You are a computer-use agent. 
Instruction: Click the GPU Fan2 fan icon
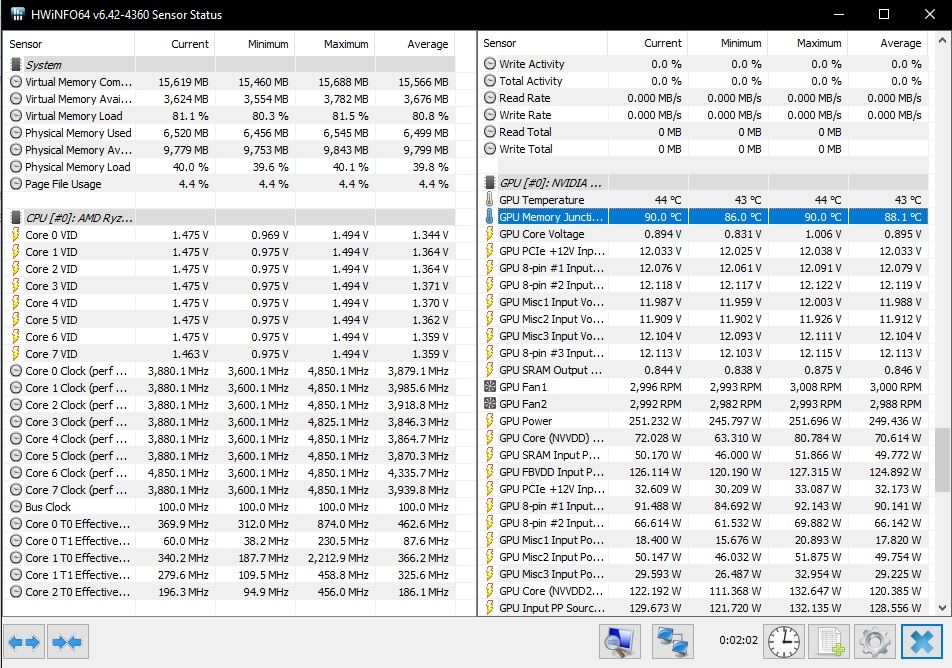click(x=489, y=403)
